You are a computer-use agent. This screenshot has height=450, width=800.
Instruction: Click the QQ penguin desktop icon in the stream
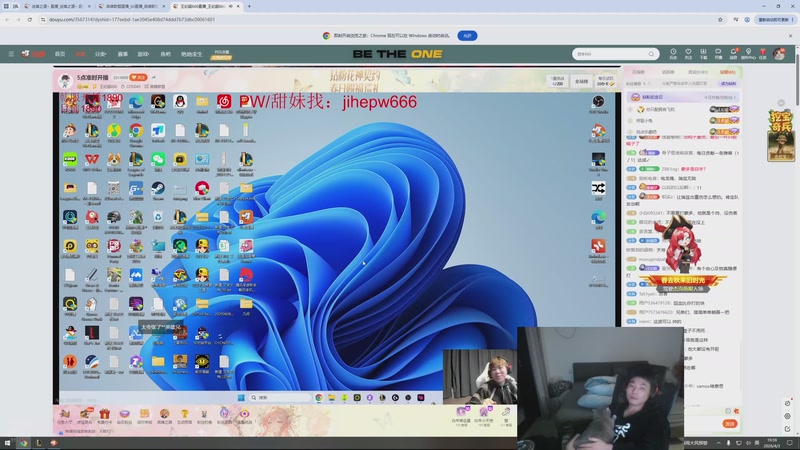tap(180, 102)
